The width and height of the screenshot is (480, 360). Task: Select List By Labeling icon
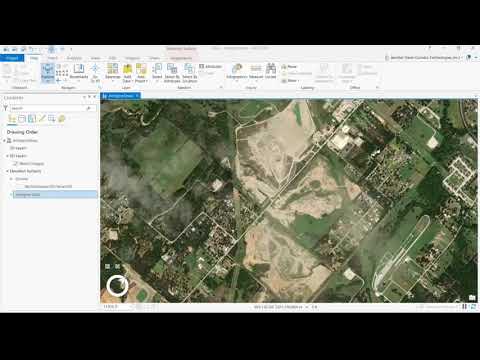[61, 118]
